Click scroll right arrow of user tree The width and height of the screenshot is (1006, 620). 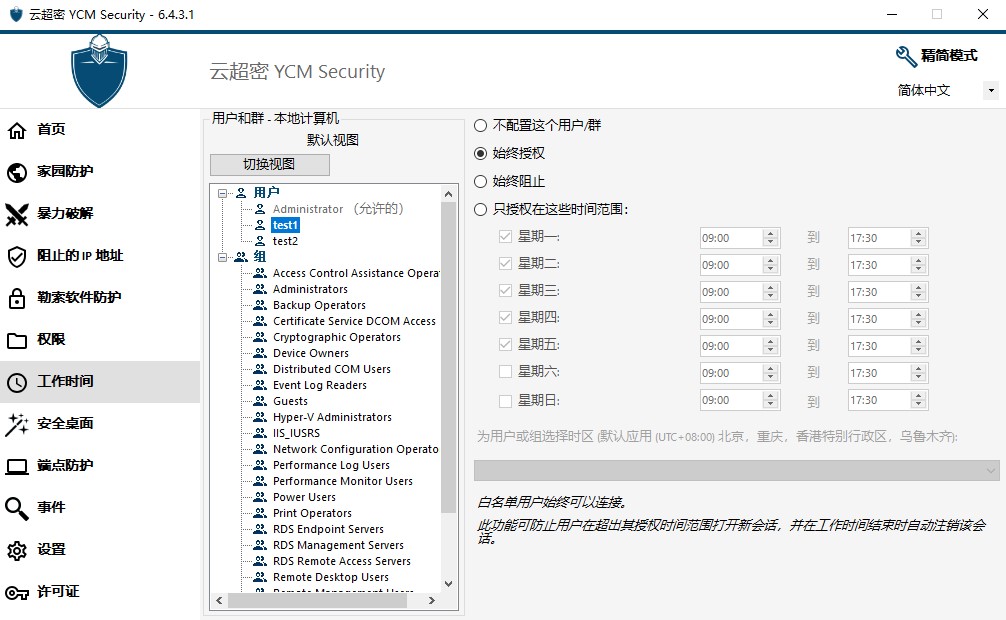pos(432,601)
